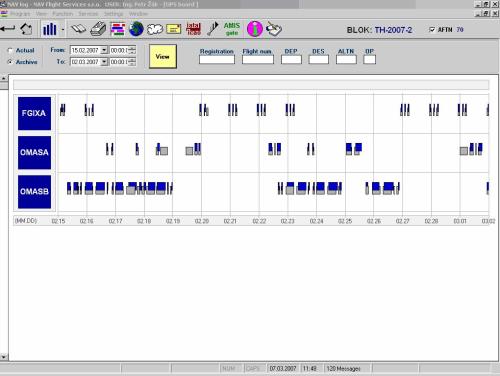
Task: Click the 07.03.2007 date in status bar
Action: point(283,368)
